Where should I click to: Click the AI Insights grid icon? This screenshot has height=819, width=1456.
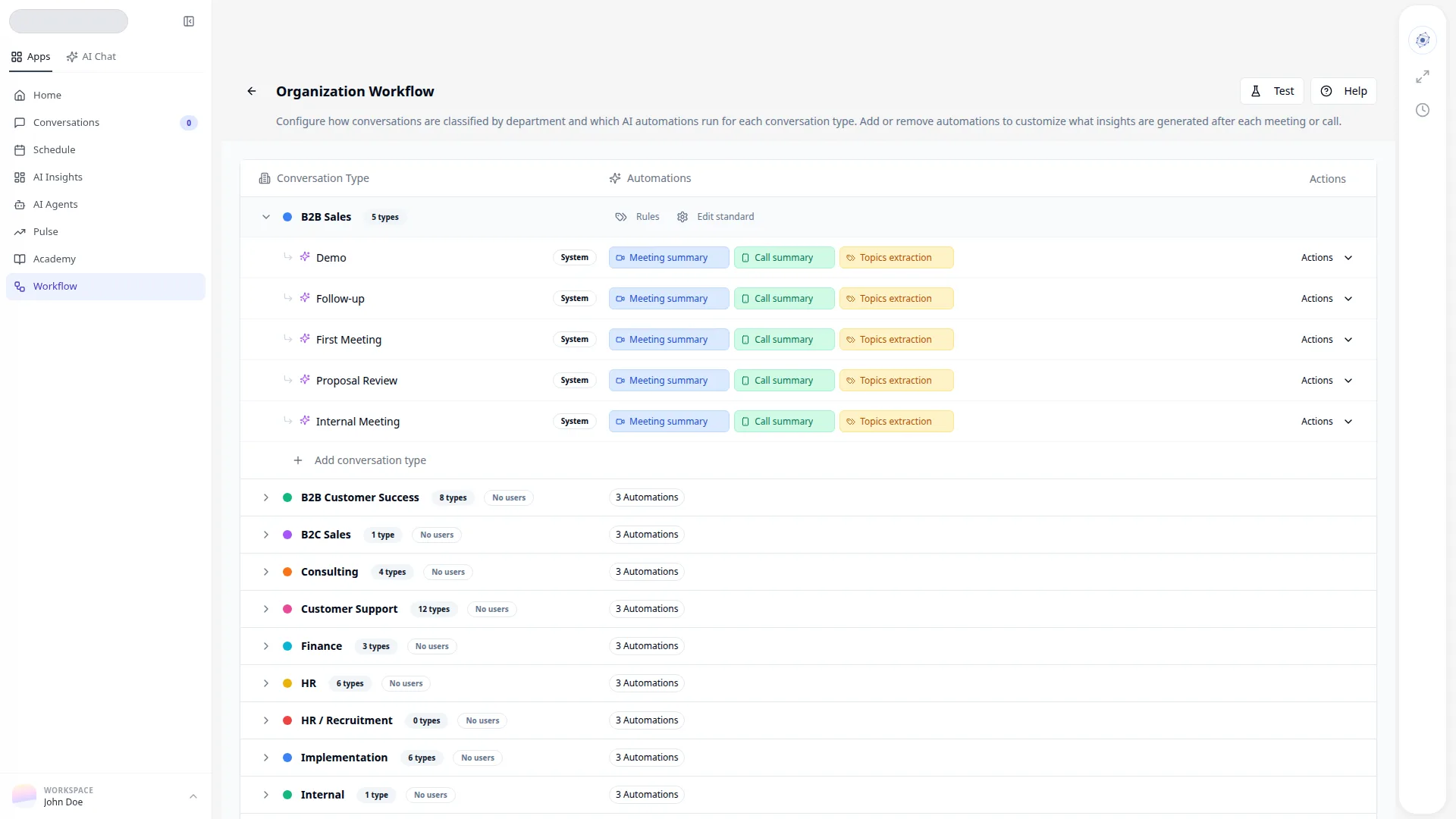[20, 177]
